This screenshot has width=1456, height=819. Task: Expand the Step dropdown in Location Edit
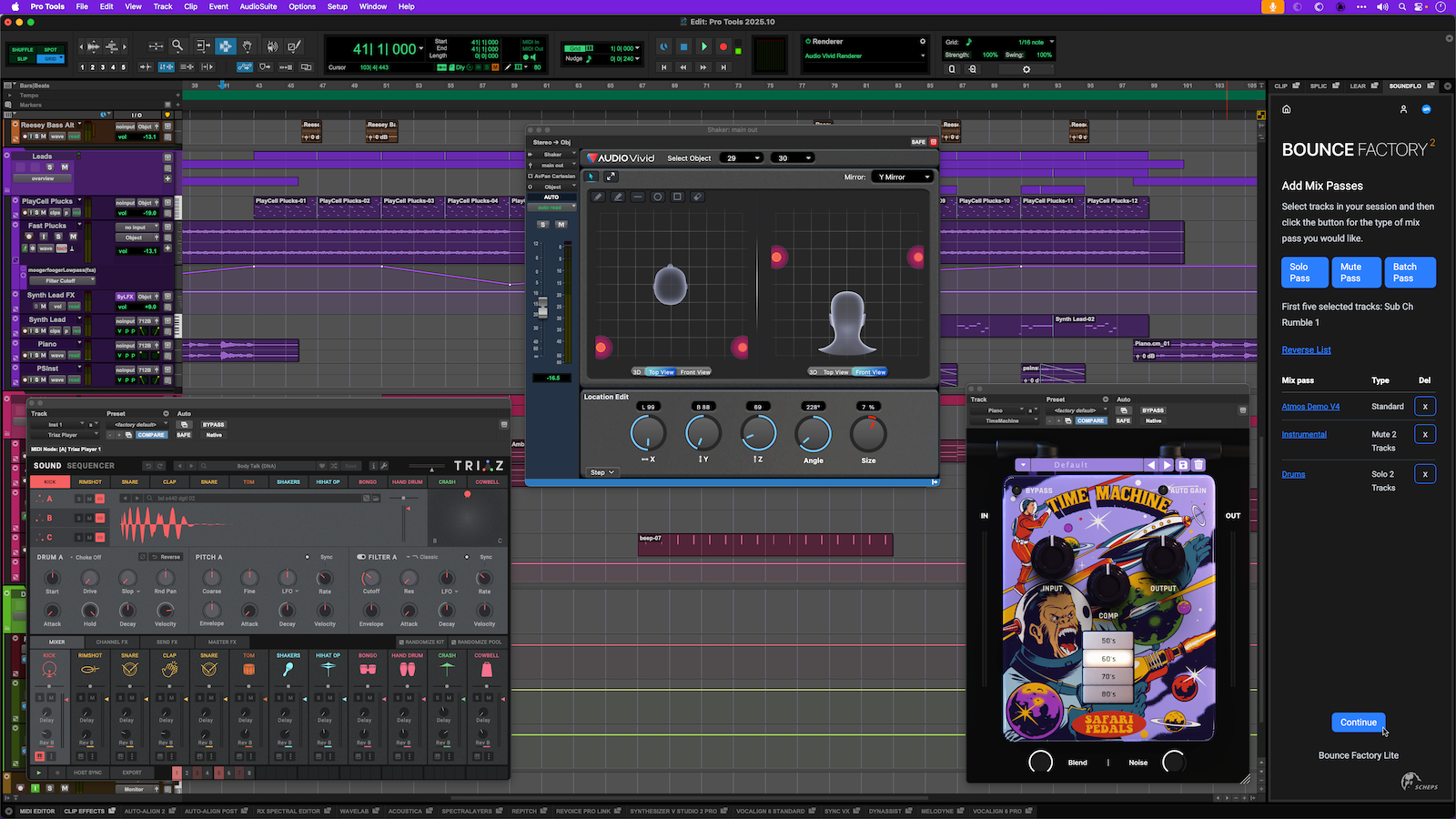point(602,472)
